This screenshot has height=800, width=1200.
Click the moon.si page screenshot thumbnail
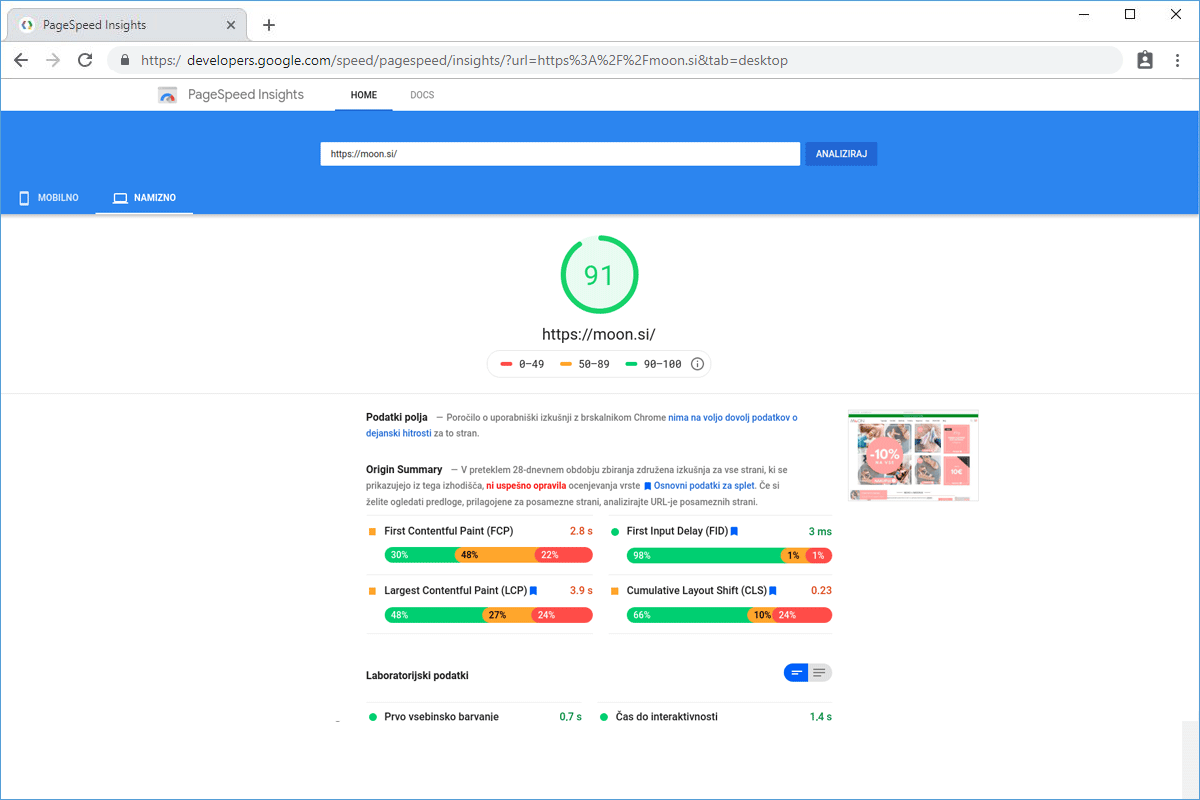(x=913, y=456)
